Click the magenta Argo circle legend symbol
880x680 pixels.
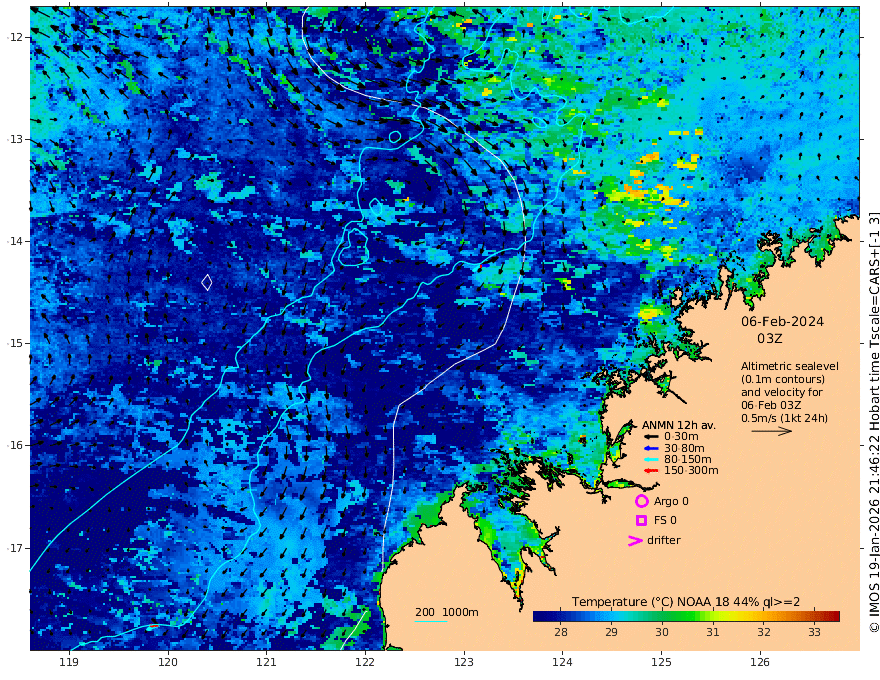(x=641, y=501)
